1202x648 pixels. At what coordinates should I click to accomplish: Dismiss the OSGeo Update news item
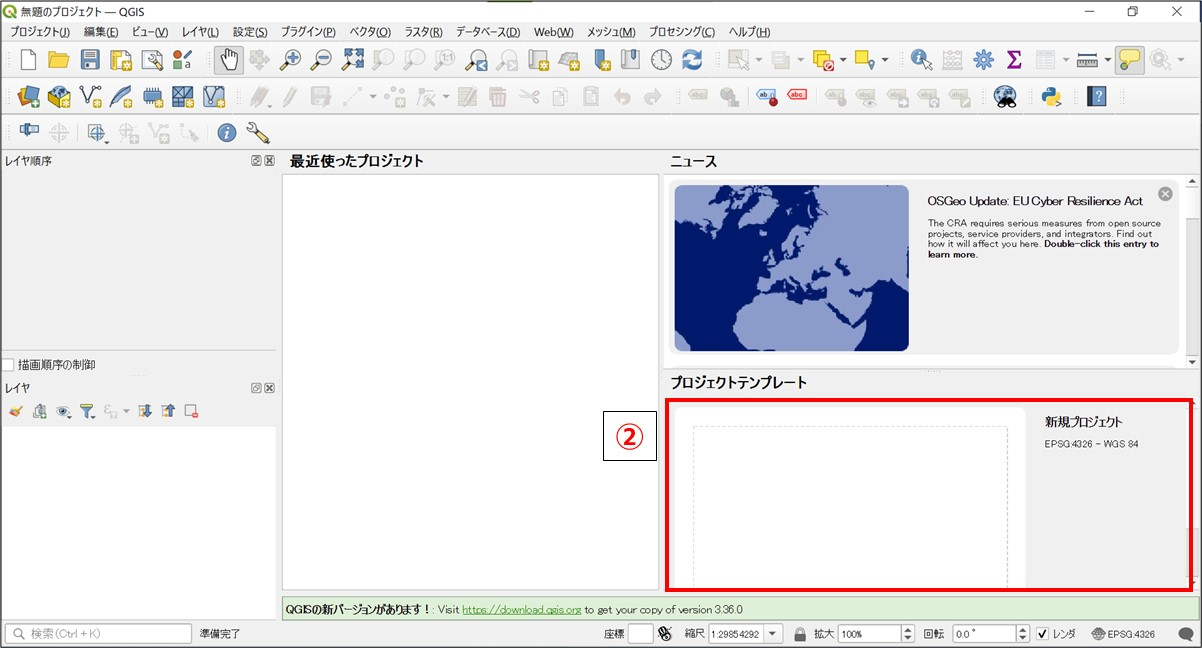[x=1165, y=194]
